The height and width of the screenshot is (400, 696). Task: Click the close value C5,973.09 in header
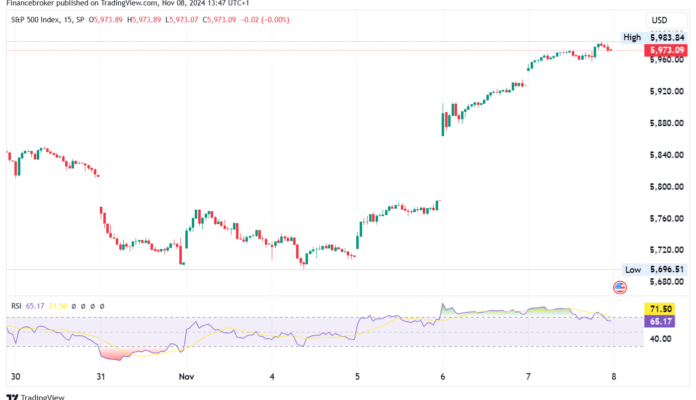coord(219,20)
